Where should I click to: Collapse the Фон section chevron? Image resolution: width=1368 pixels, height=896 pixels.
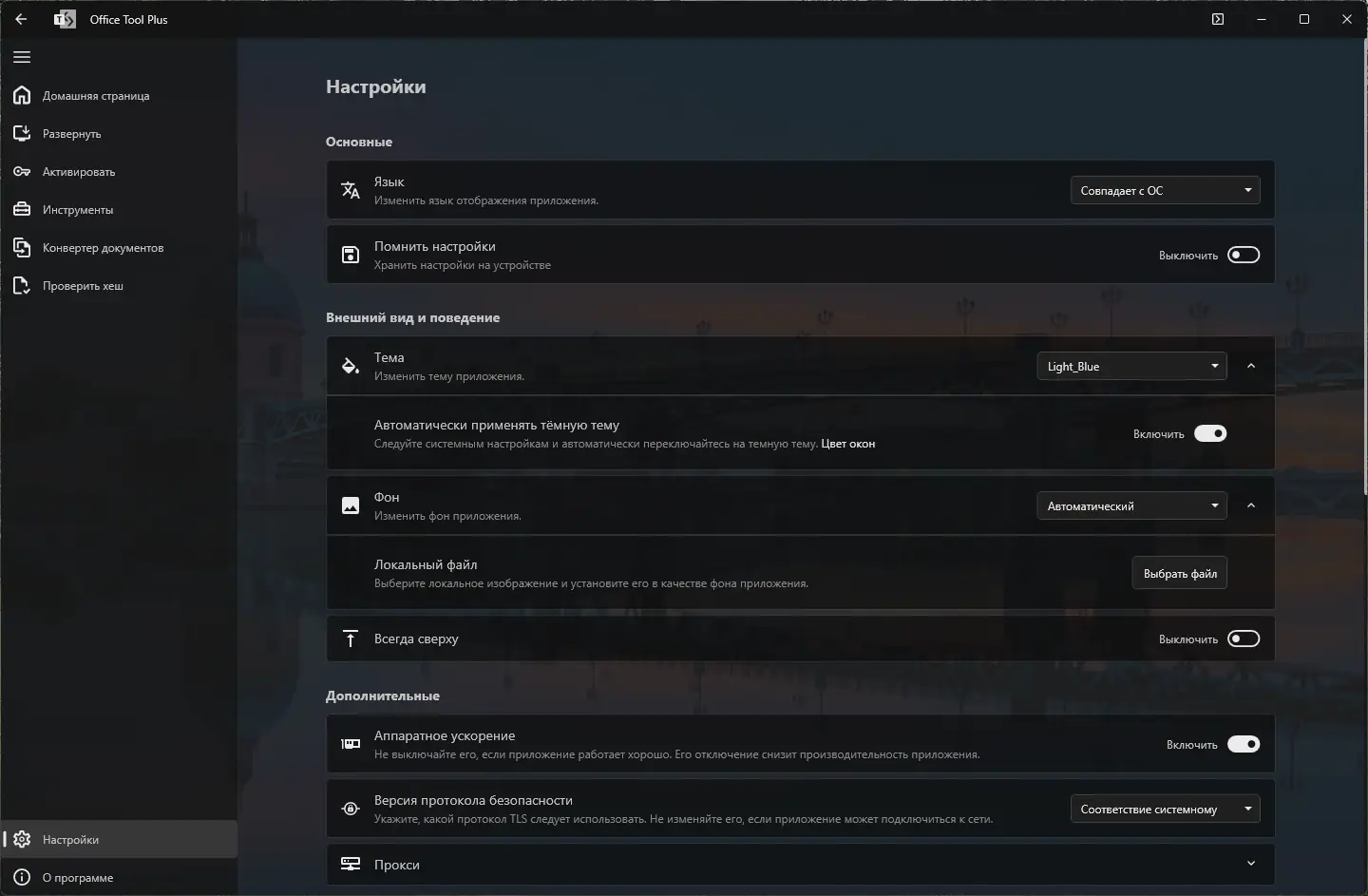click(x=1251, y=505)
